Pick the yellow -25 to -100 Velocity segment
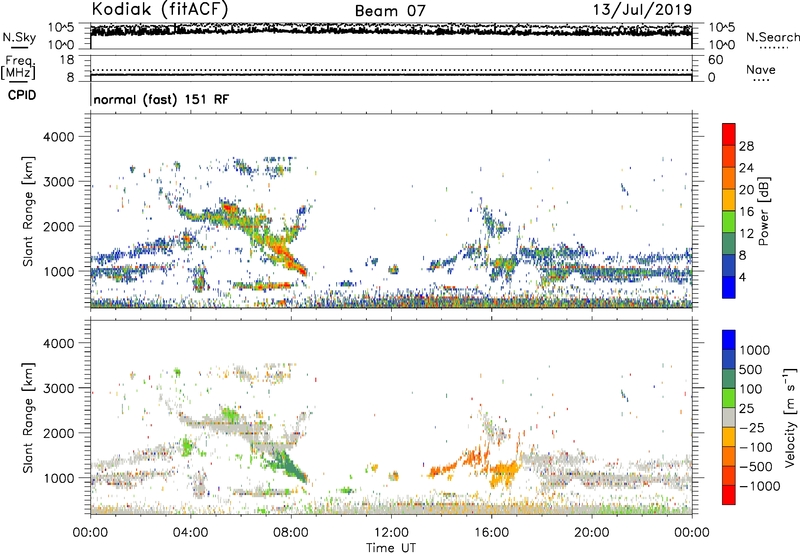Screen dimensions: 800x554 (x=729, y=437)
